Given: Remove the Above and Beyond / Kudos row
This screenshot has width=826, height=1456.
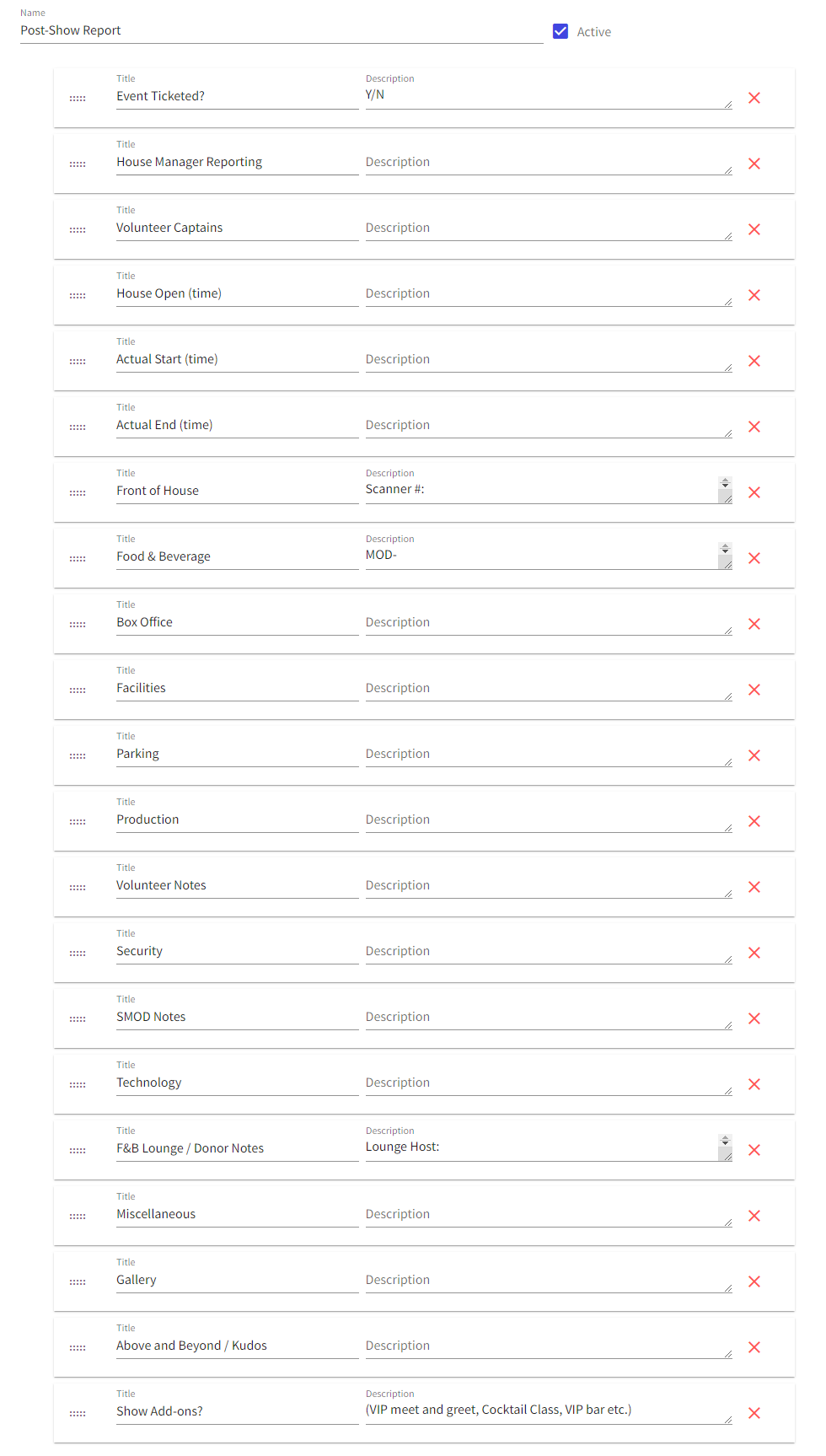Looking at the screenshot, I should coord(754,1347).
